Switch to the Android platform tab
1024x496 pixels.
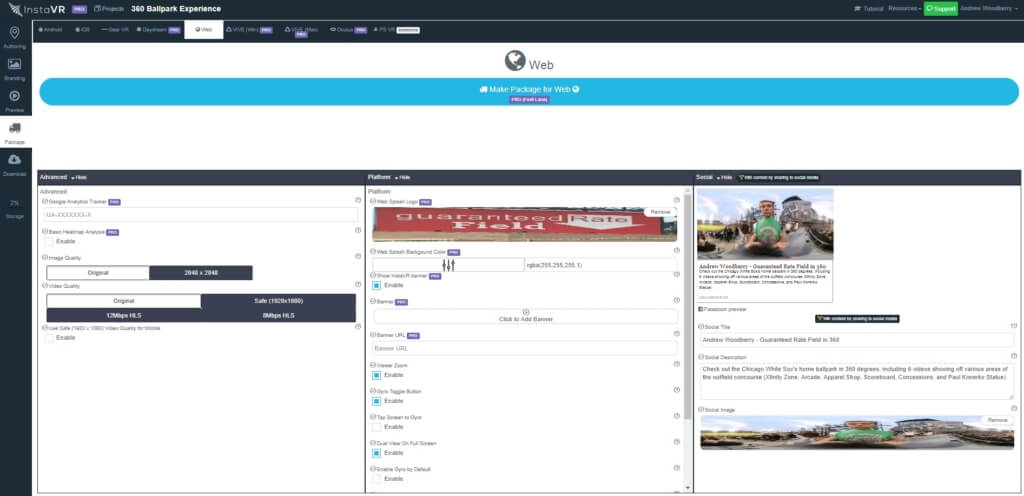coord(51,30)
